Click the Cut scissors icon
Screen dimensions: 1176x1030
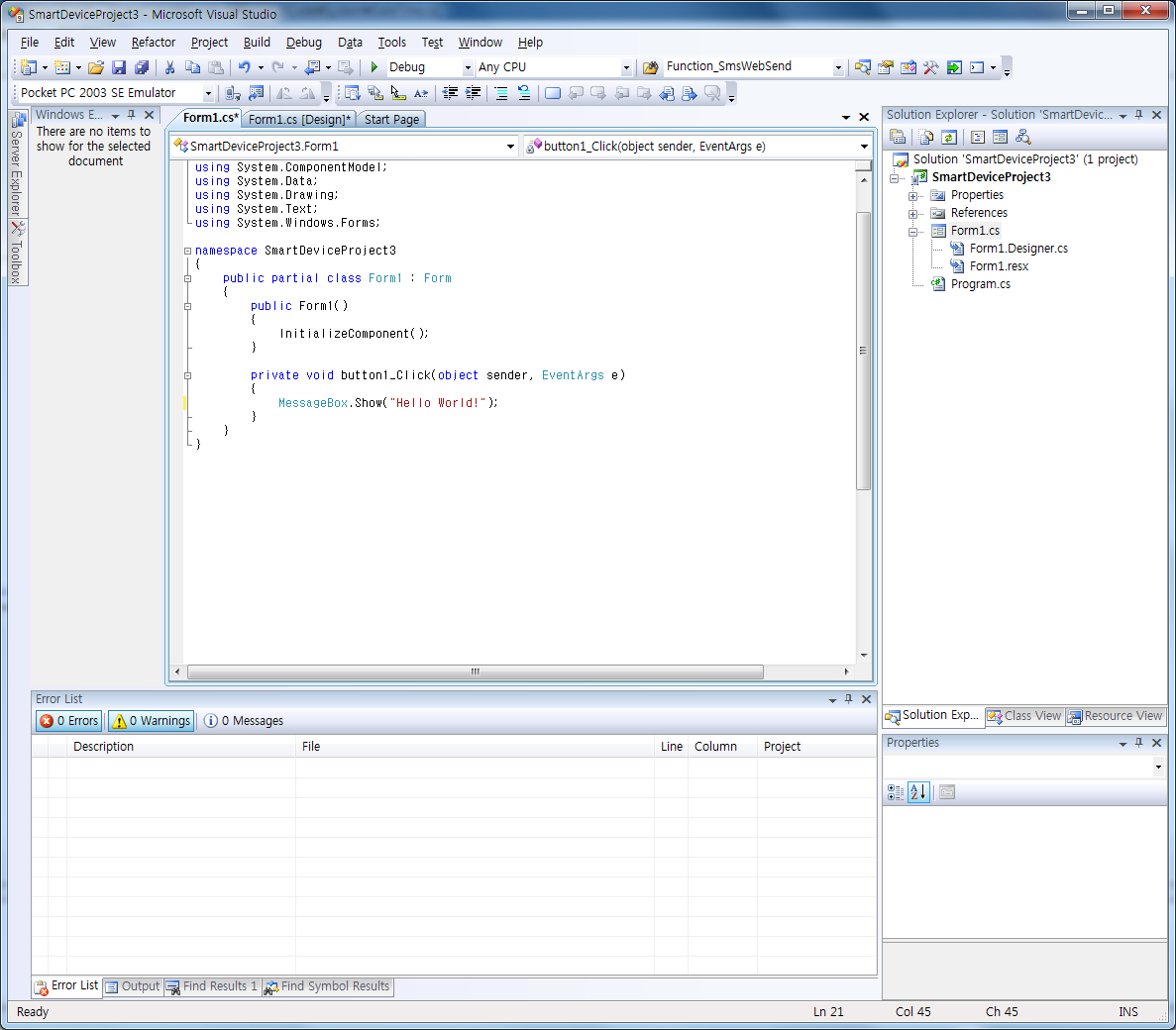click(169, 67)
